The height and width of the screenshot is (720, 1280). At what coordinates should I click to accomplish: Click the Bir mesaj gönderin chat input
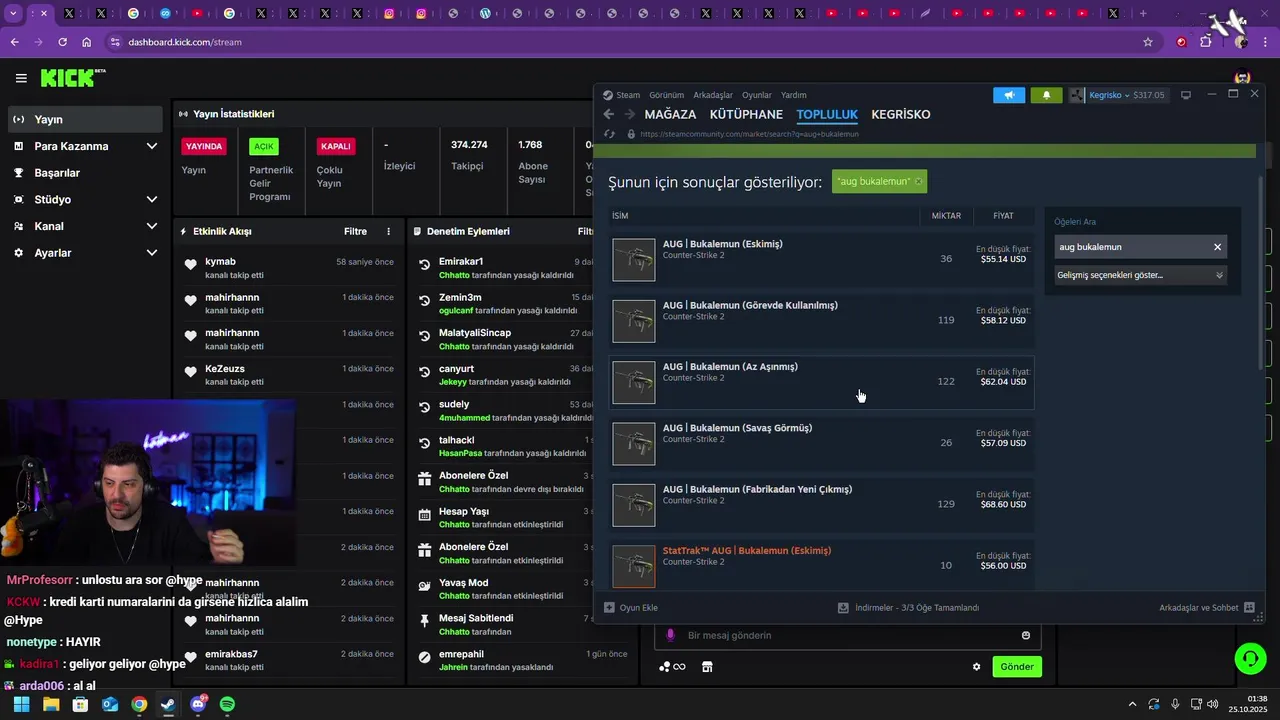coord(848,635)
